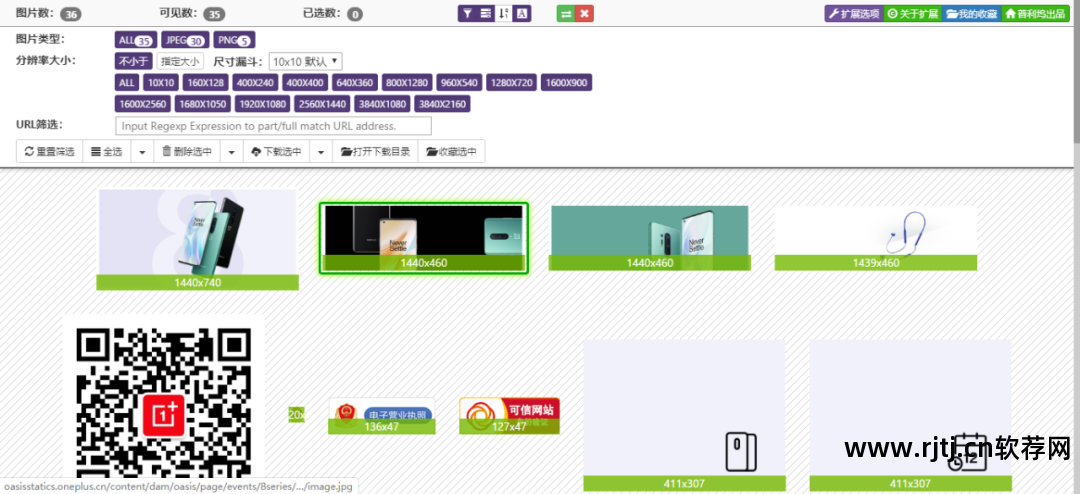Select the 指定大小 resolution mode
This screenshot has width=1080, height=494.
pyautogui.click(x=180, y=61)
